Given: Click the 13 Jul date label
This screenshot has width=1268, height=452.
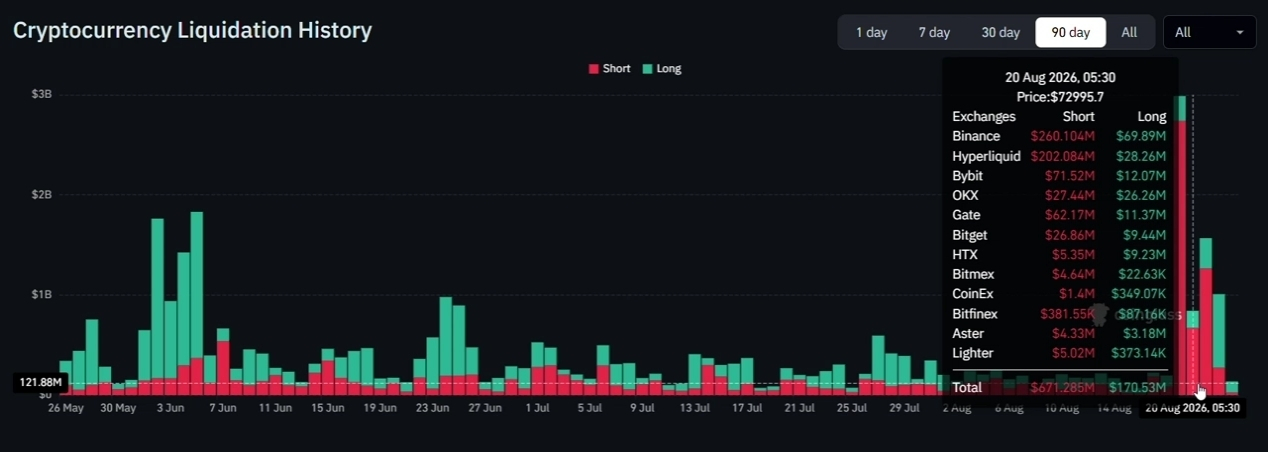Looking at the screenshot, I should (x=694, y=408).
